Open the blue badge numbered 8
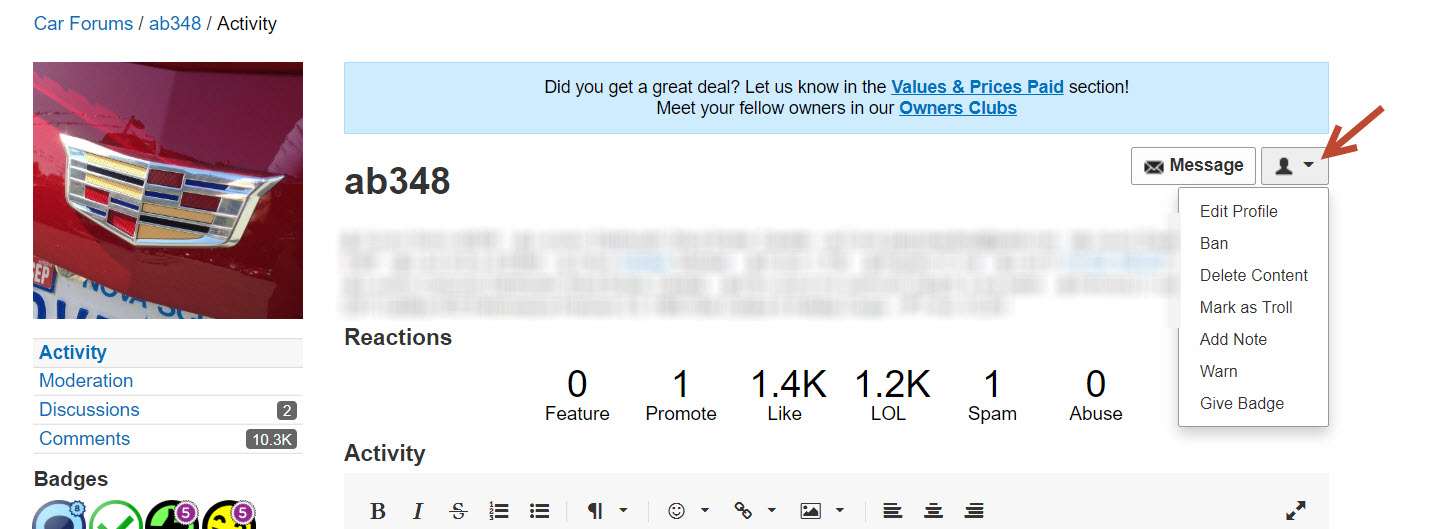 (x=60, y=515)
